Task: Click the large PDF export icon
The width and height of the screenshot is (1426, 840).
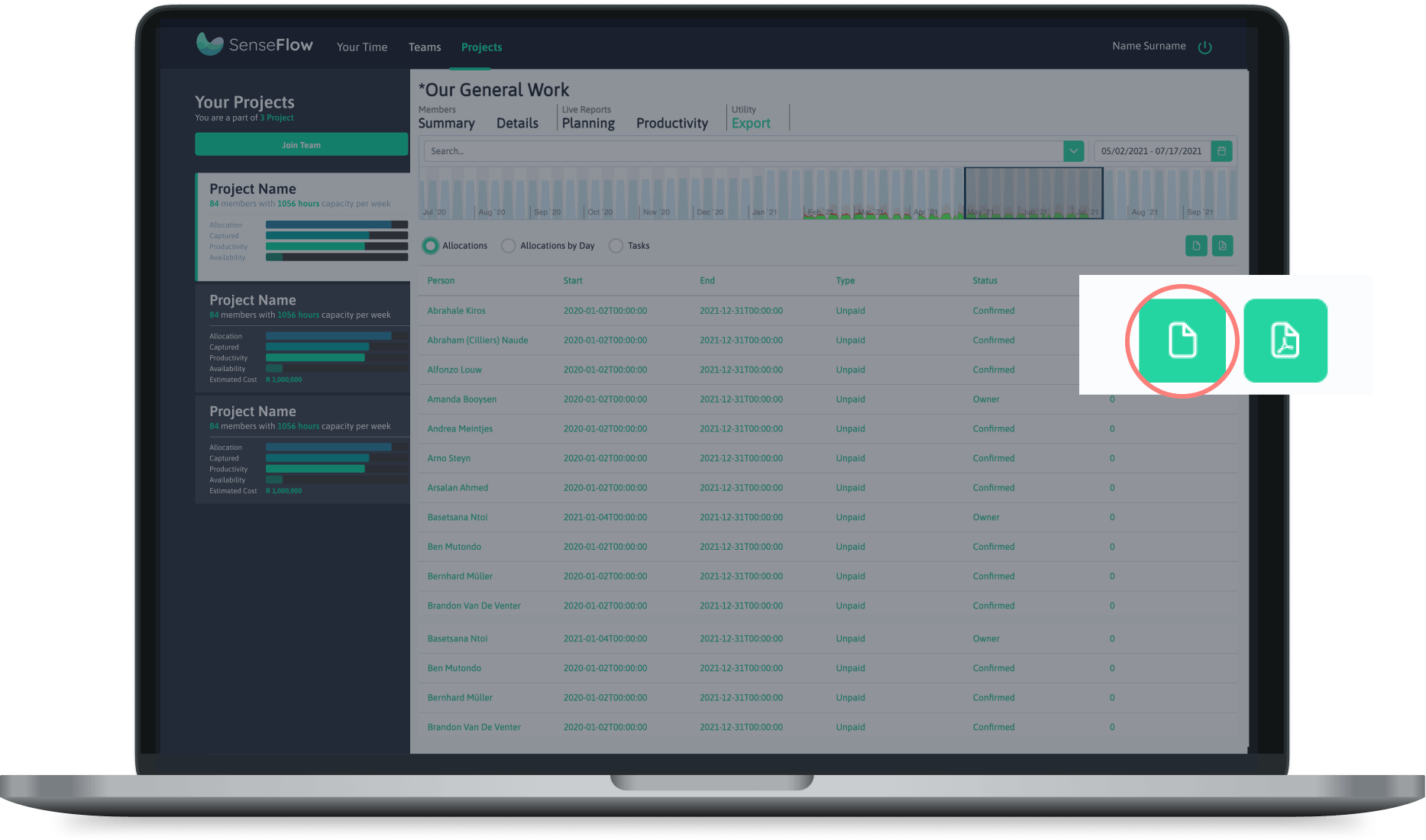Action: [x=1285, y=341]
